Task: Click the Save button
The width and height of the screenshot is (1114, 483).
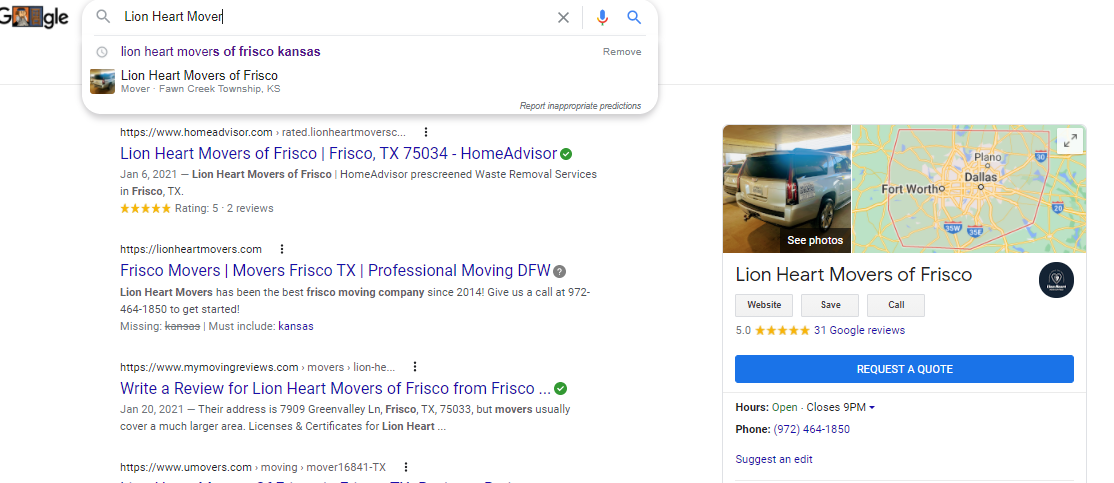Action: click(x=830, y=305)
